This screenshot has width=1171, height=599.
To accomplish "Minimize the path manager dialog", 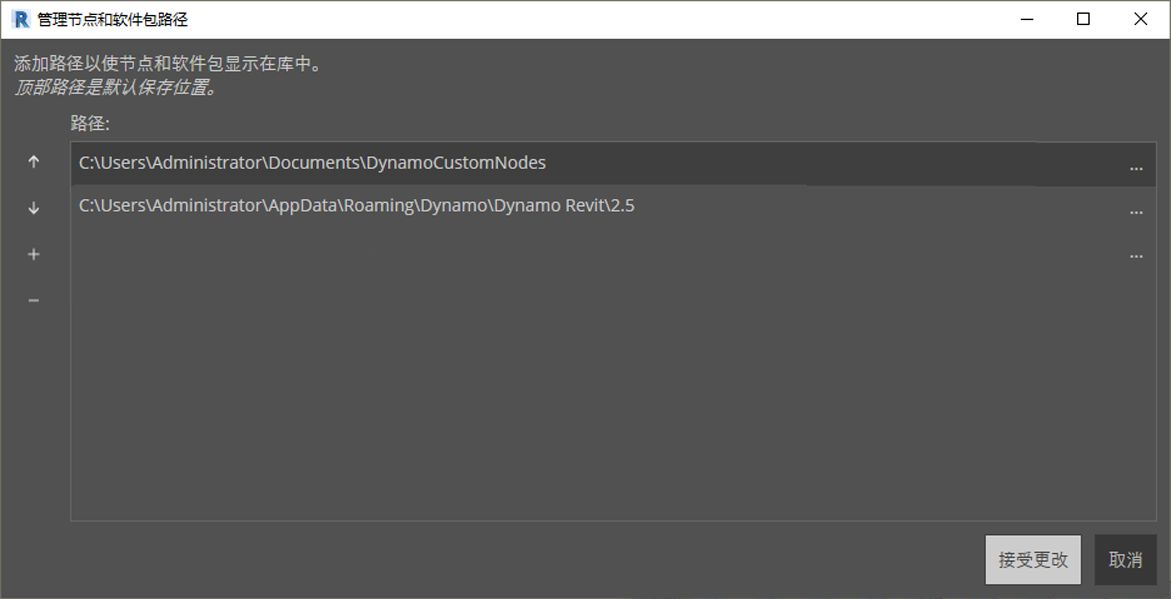I will point(1025,19).
